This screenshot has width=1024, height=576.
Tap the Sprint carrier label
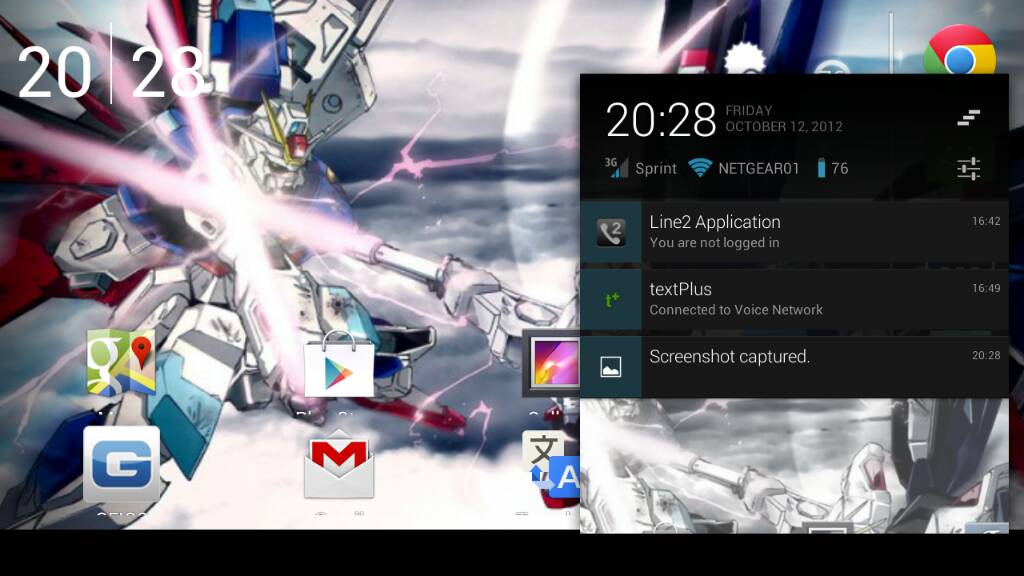(656, 168)
